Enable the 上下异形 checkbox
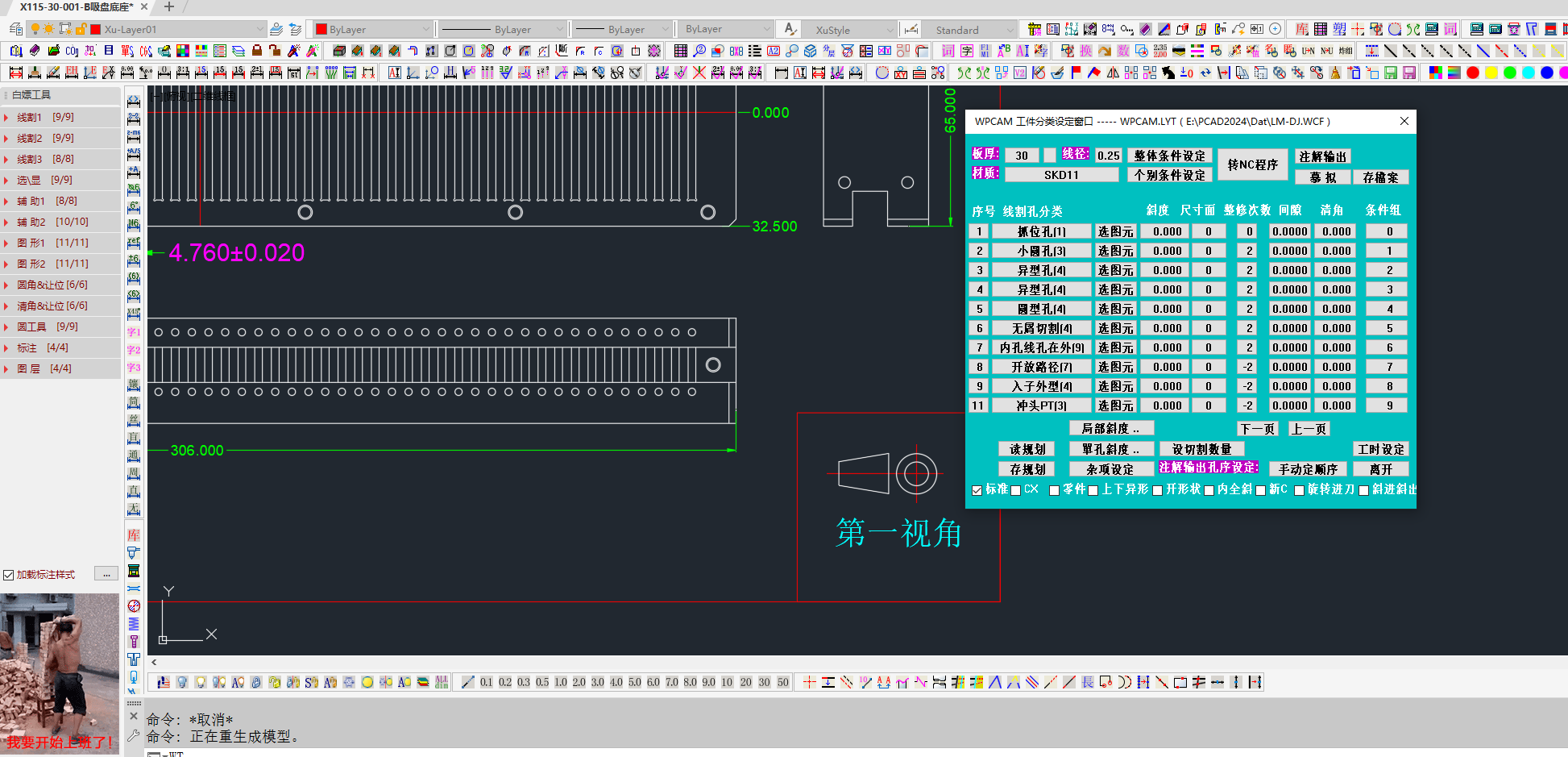Screen dimensions: 1568x757 1093,490
